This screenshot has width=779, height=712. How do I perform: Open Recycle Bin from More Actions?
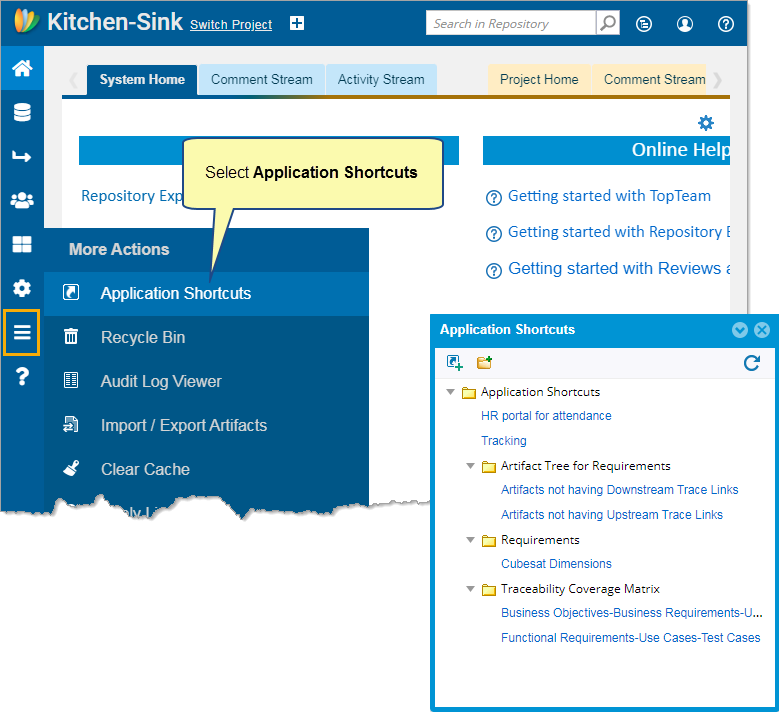click(206, 337)
